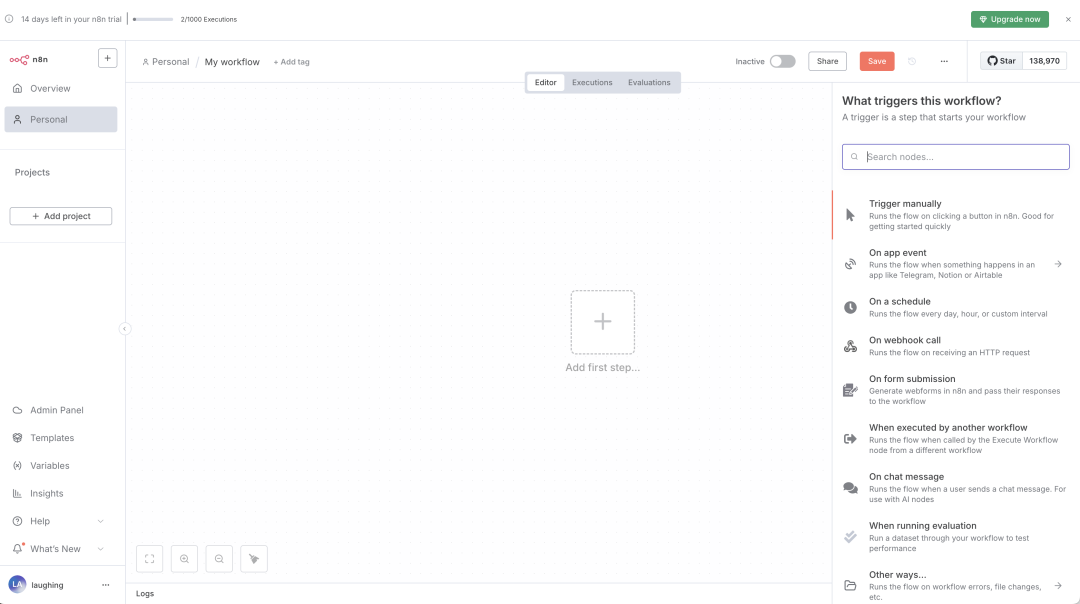Open the workflow three-dot options menu

pos(944,61)
